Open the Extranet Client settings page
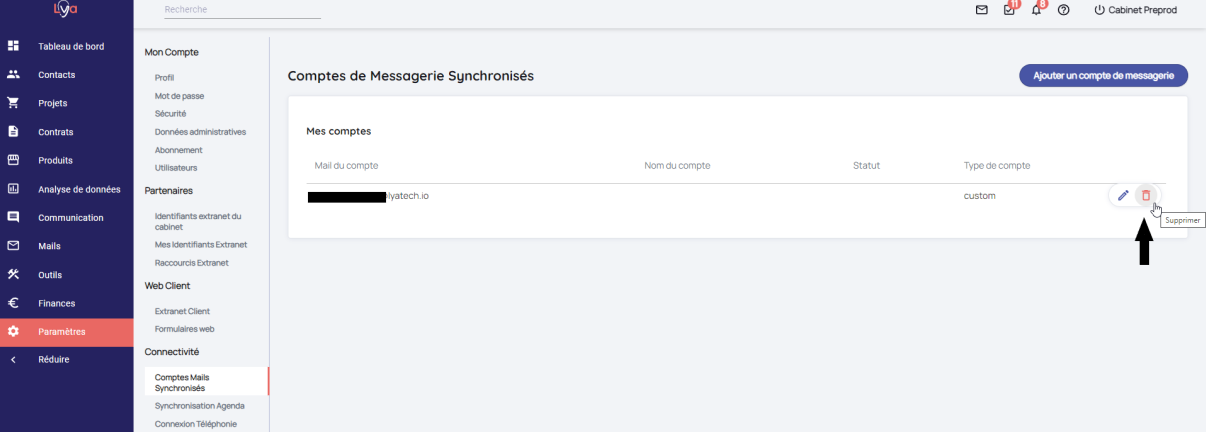Image resolution: width=1206 pixels, height=432 pixels. 182,311
